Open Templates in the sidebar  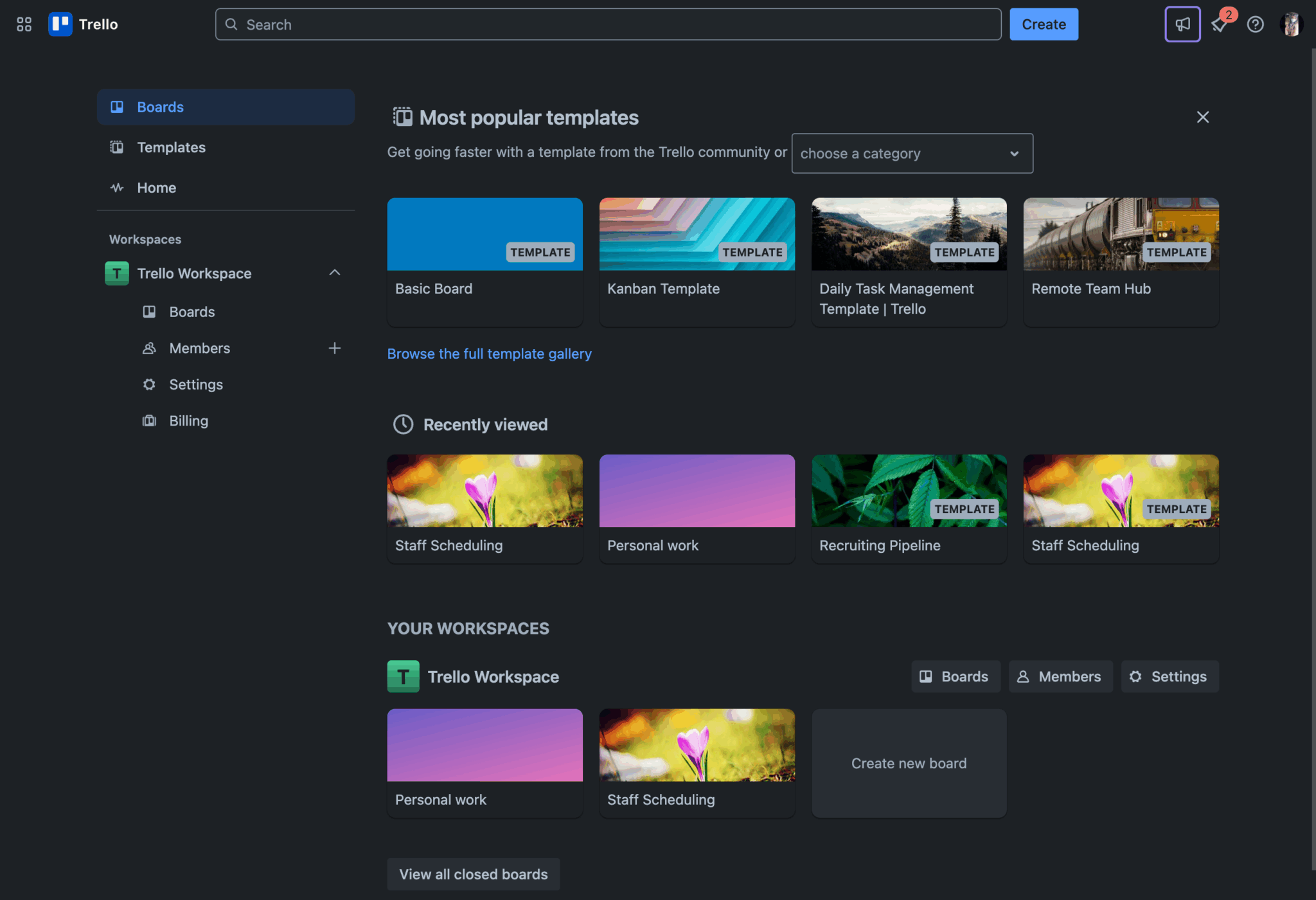click(171, 147)
